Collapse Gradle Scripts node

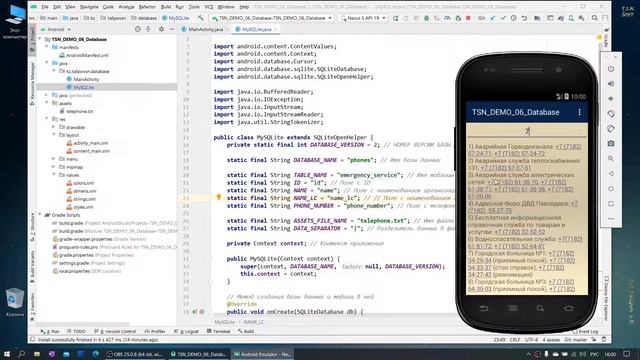click(x=40, y=215)
